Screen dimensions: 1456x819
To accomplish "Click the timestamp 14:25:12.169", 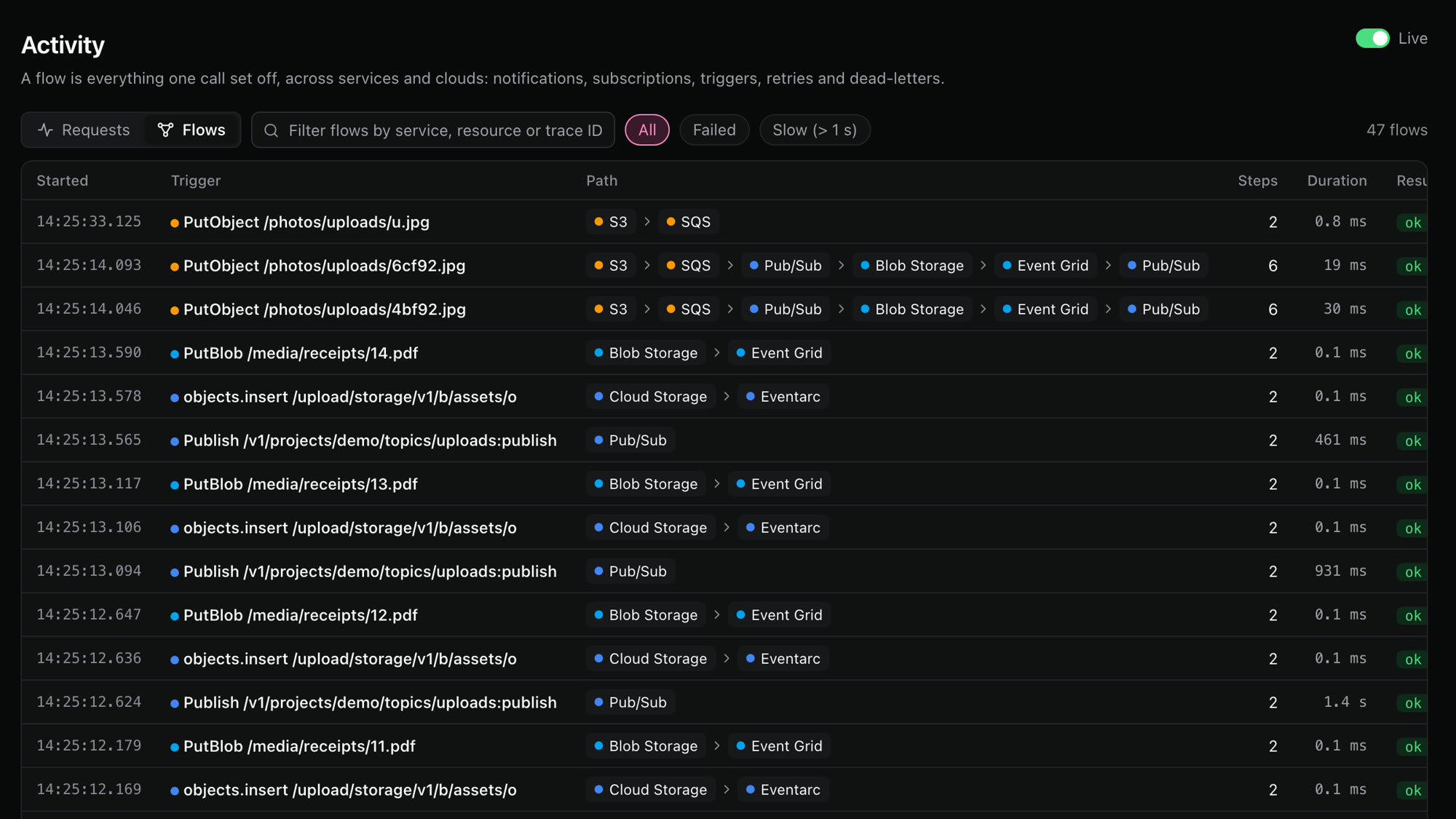I will click(89, 789).
